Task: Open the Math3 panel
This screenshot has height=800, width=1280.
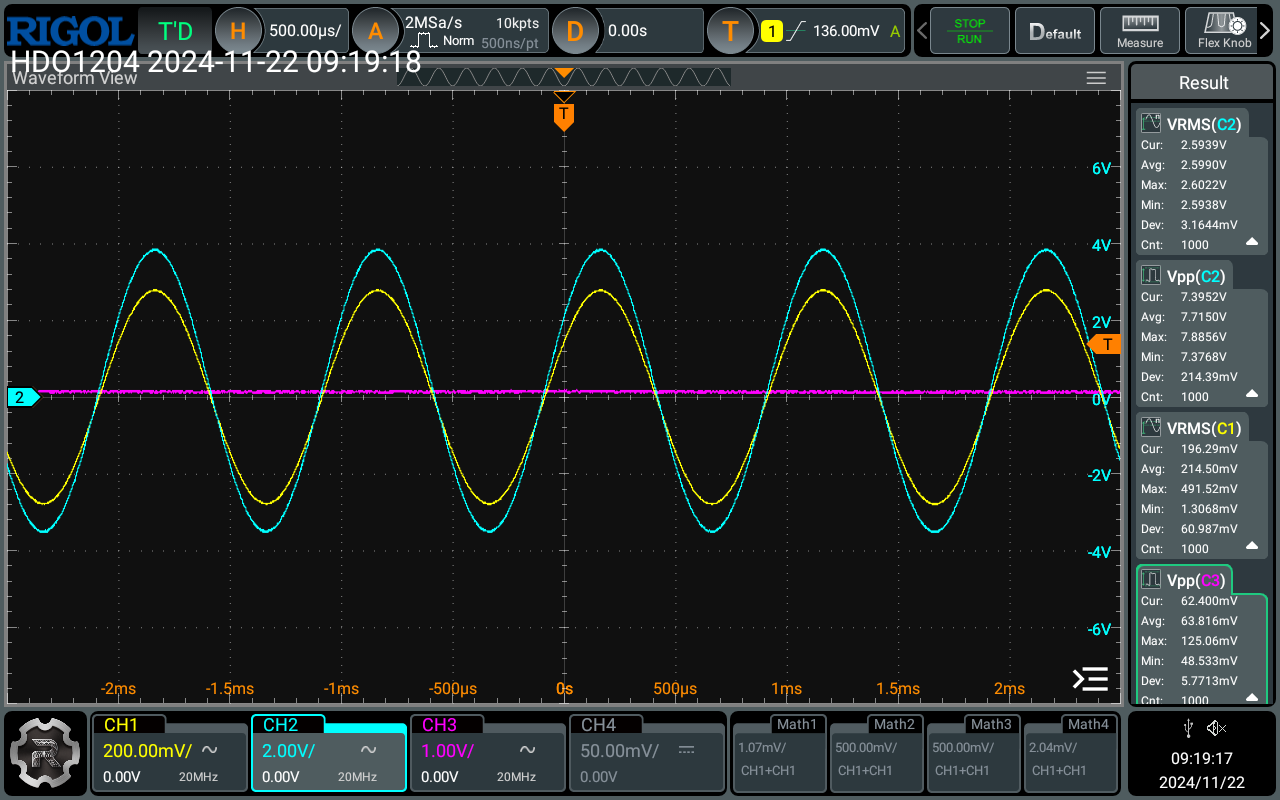Action: coord(974,752)
